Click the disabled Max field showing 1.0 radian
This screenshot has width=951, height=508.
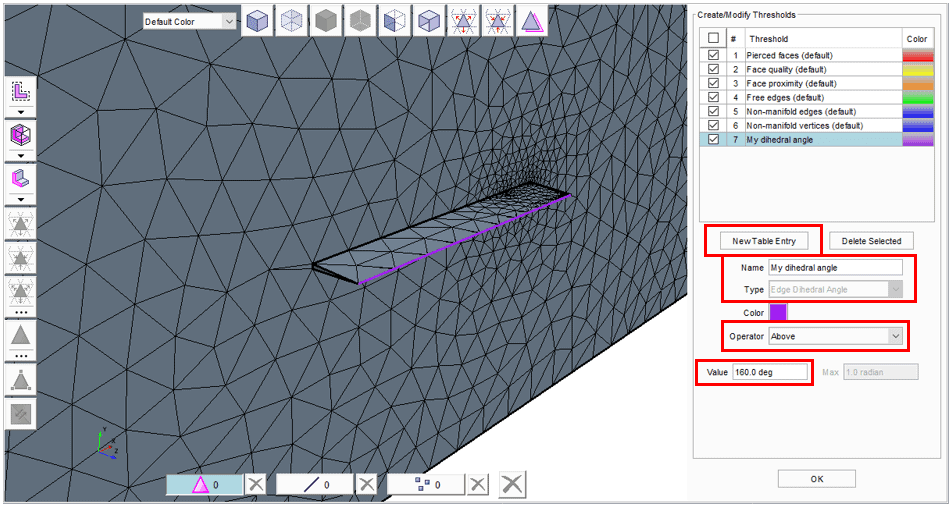tap(881, 372)
